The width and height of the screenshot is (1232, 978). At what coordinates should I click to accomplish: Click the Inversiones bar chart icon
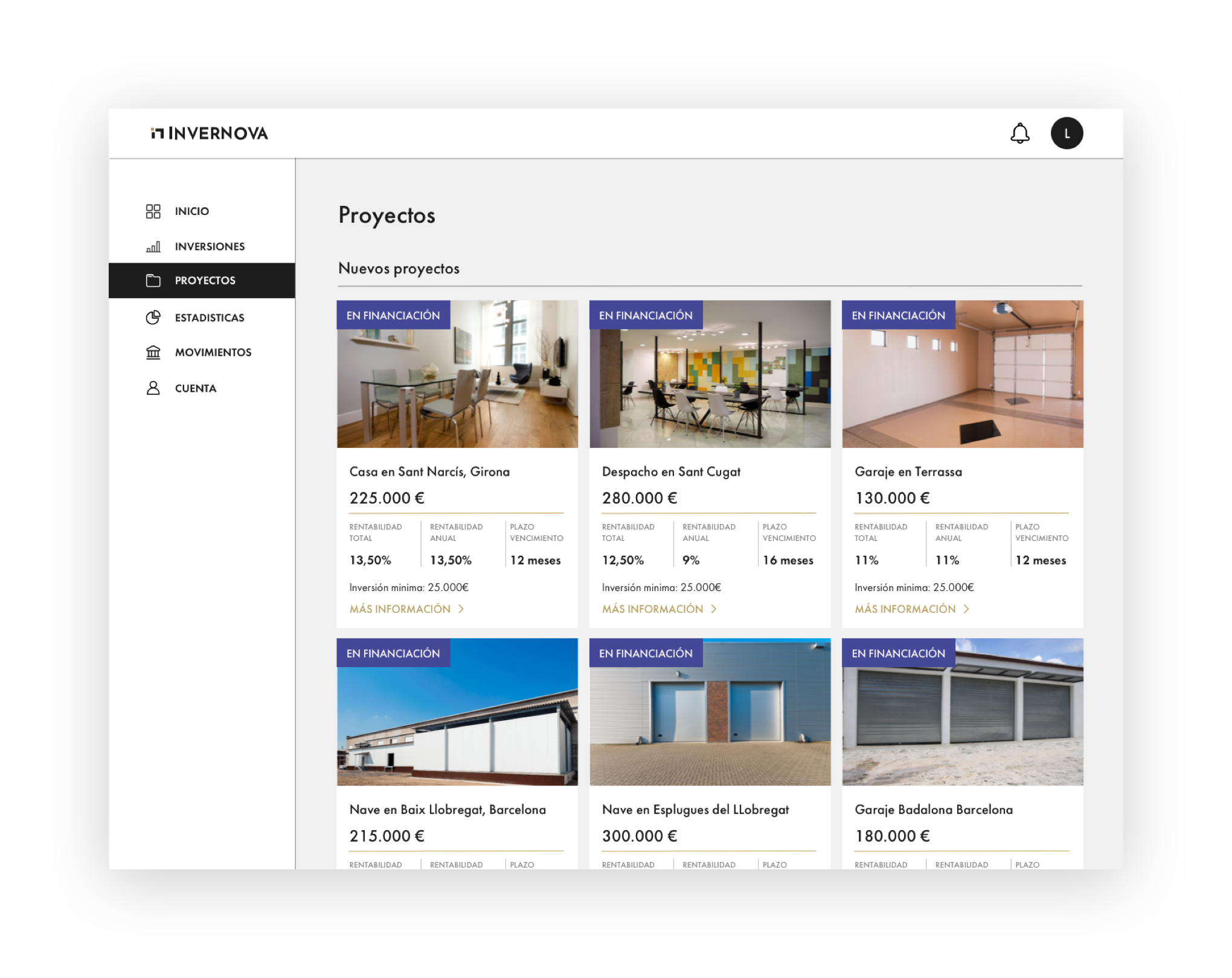point(153,246)
